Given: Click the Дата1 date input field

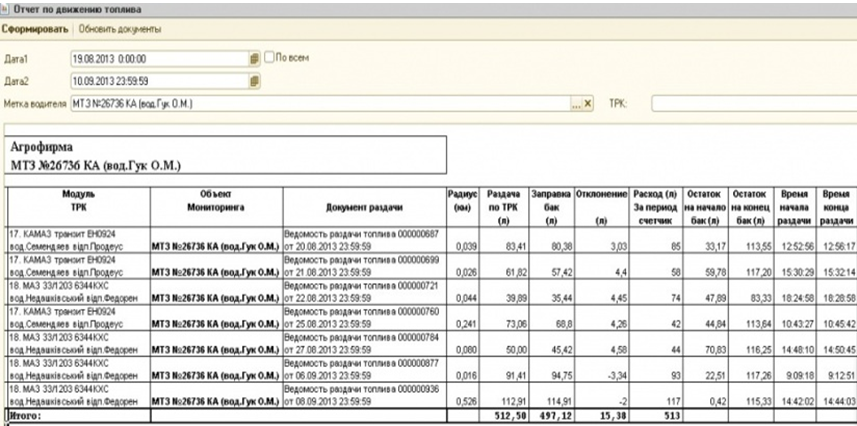Looking at the screenshot, I should (x=158, y=59).
